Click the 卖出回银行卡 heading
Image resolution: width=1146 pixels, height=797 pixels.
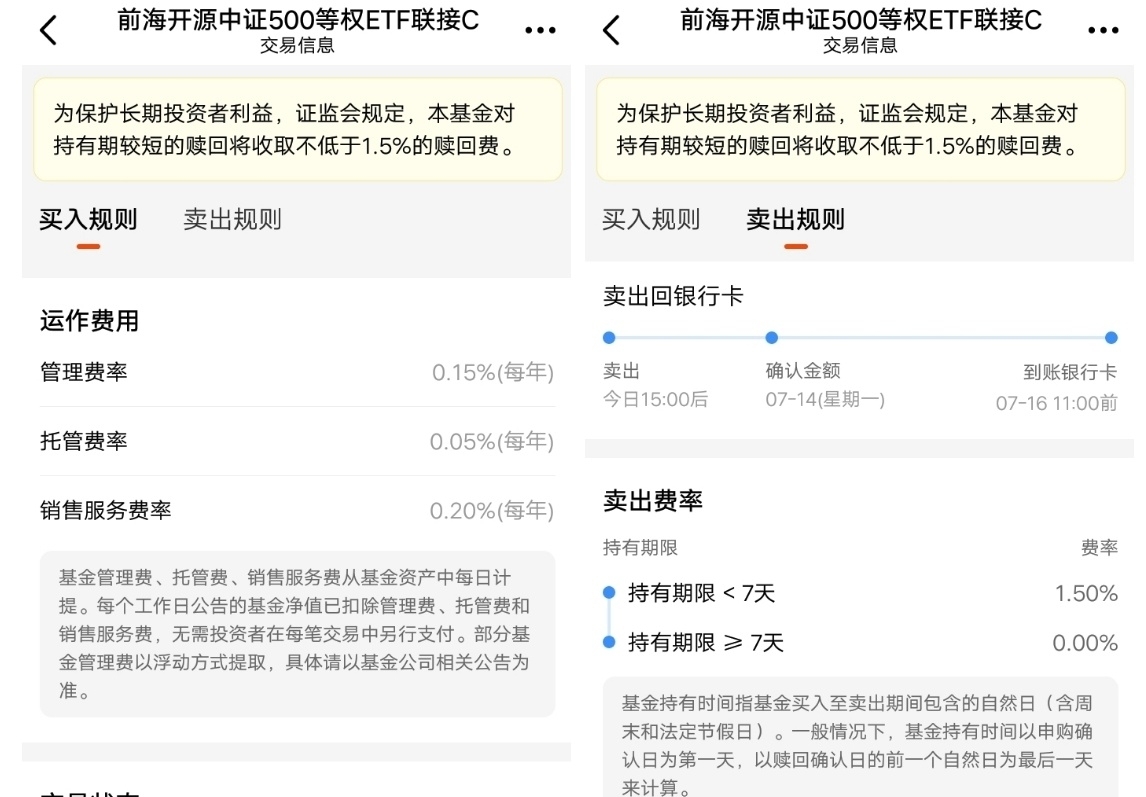pos(673,296)
